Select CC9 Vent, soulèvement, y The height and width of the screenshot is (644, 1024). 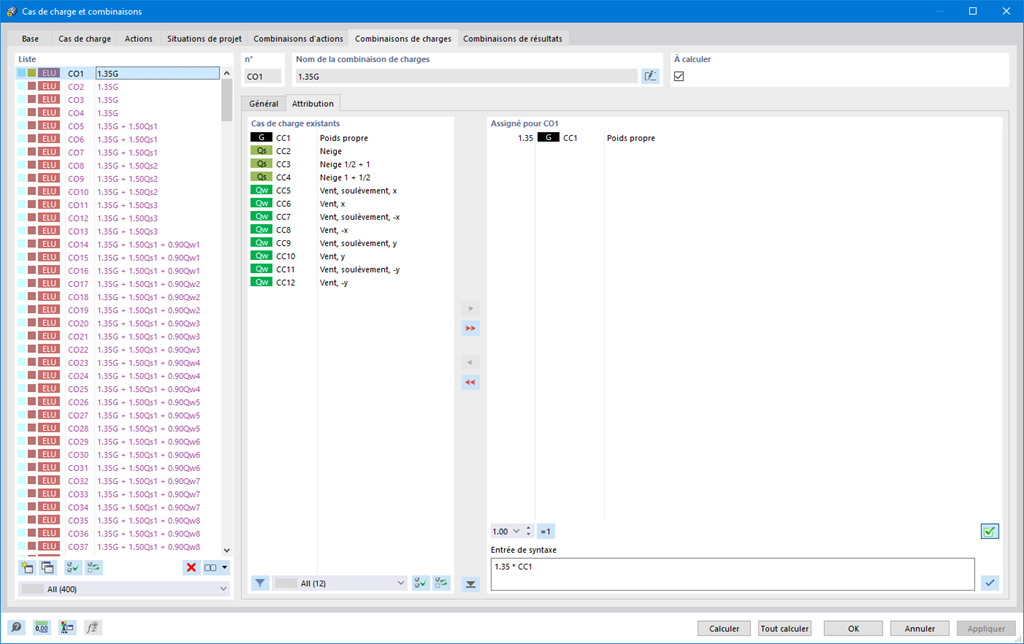[351, 243]
